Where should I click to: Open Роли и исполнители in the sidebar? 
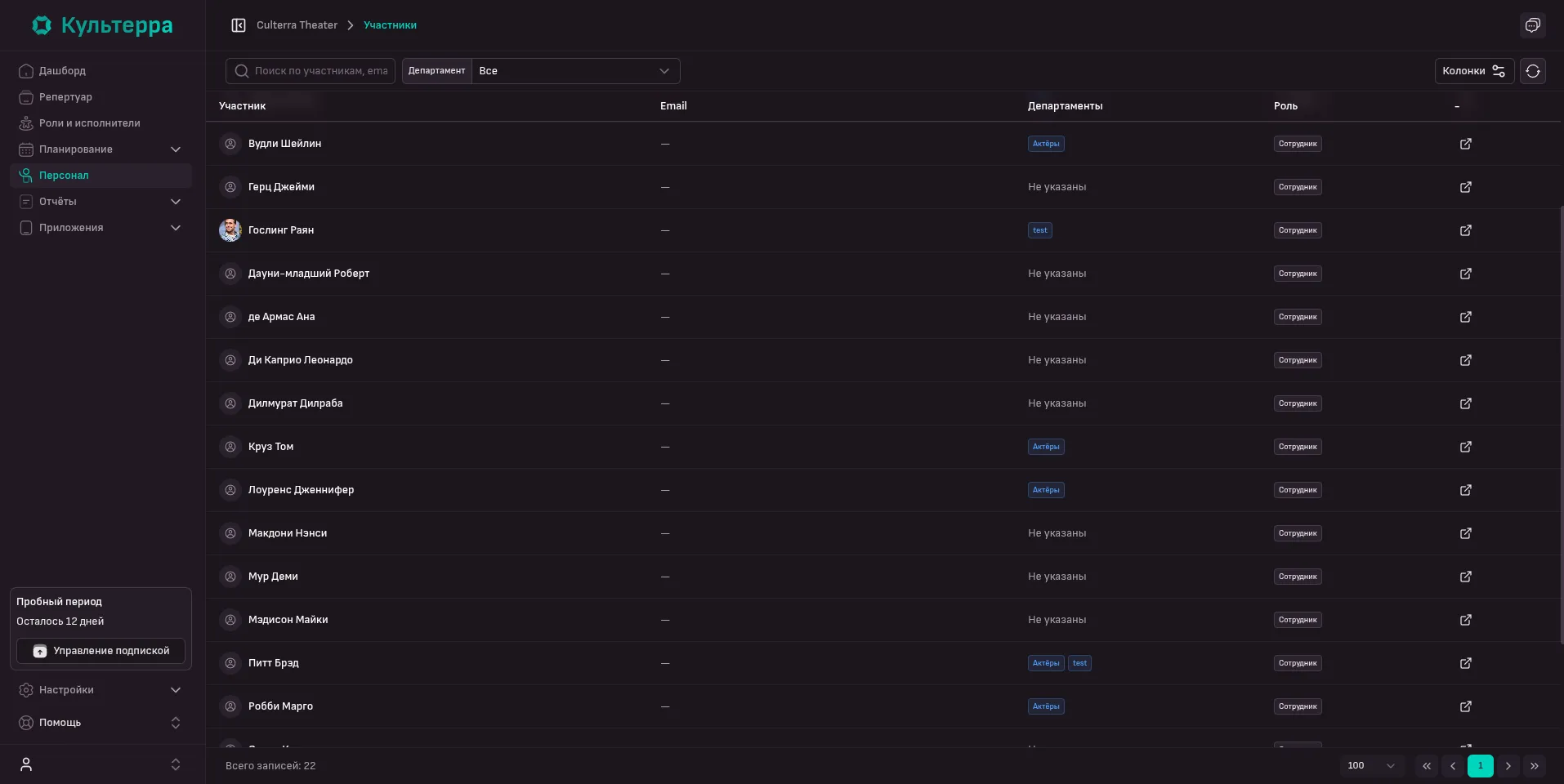pyautogui.click(x=101, y=123)
